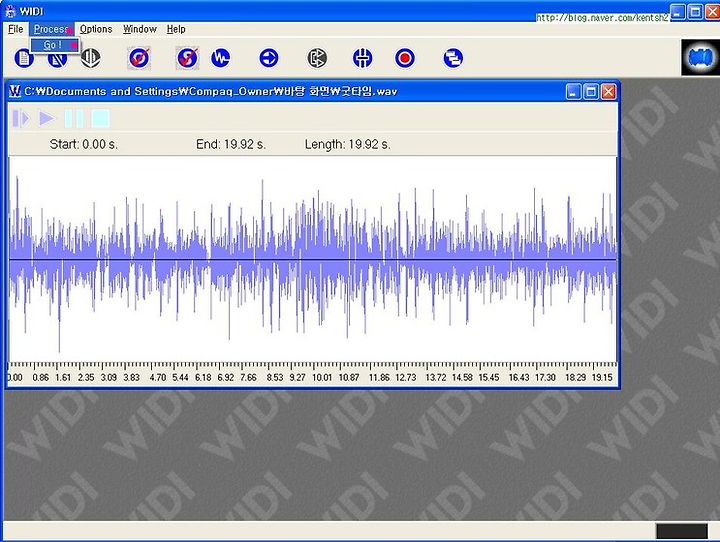720x542 pixels.
Task: Click the new document toolbar icon
Action: tap(23, 58)
